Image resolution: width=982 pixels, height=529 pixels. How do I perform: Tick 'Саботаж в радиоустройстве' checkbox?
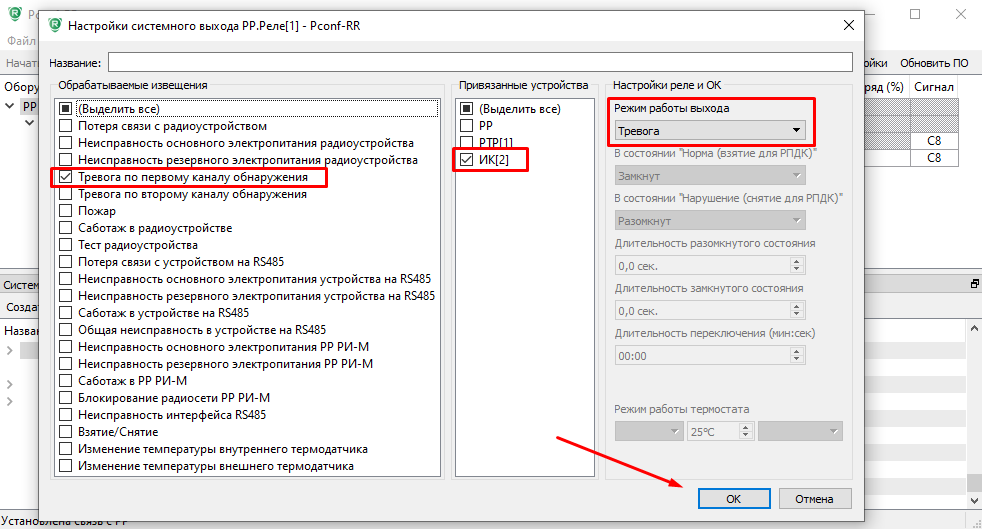coord(66,228)
